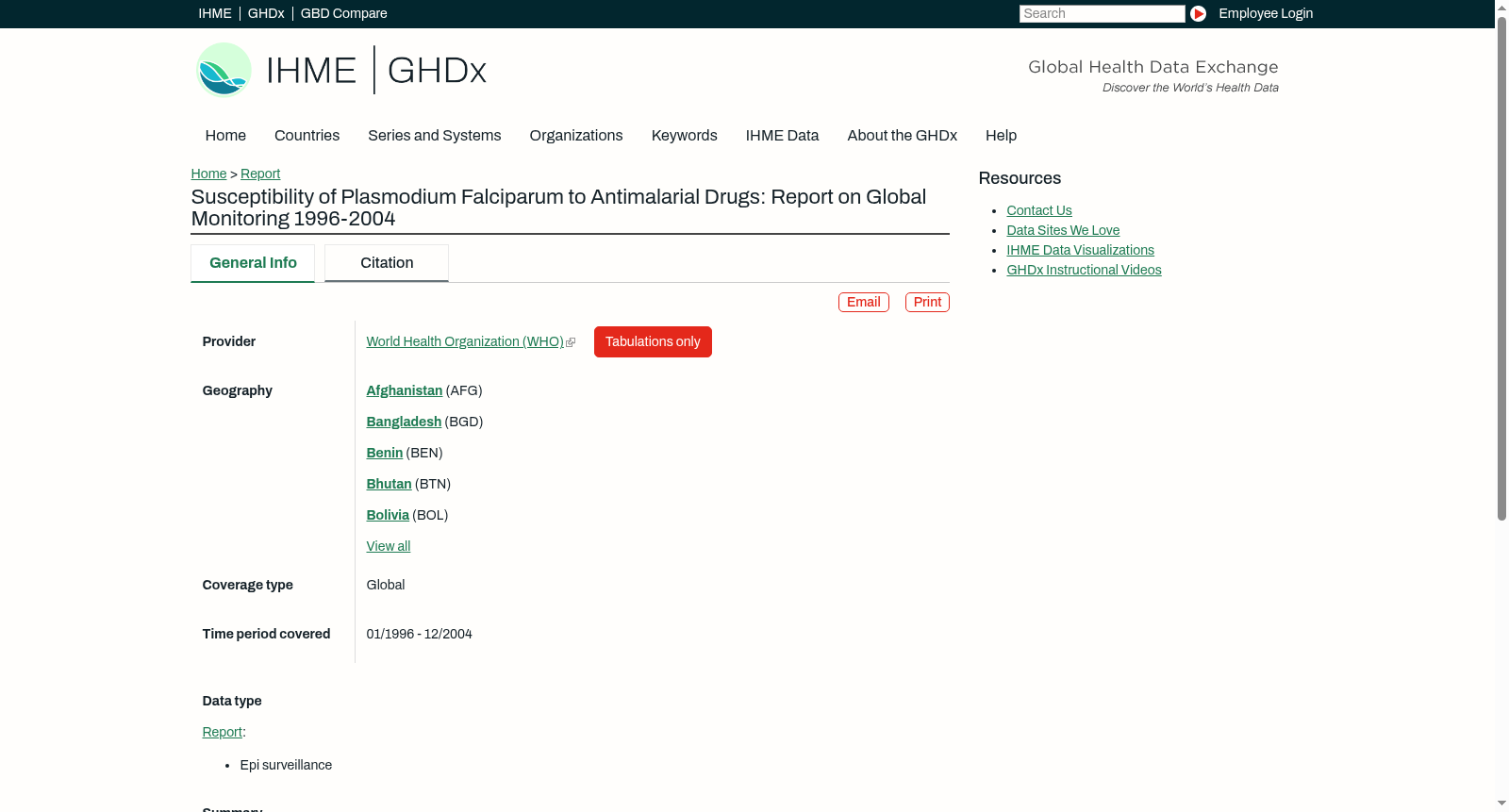
Task: Open the Help menu item
Action: coord(1002,136)
